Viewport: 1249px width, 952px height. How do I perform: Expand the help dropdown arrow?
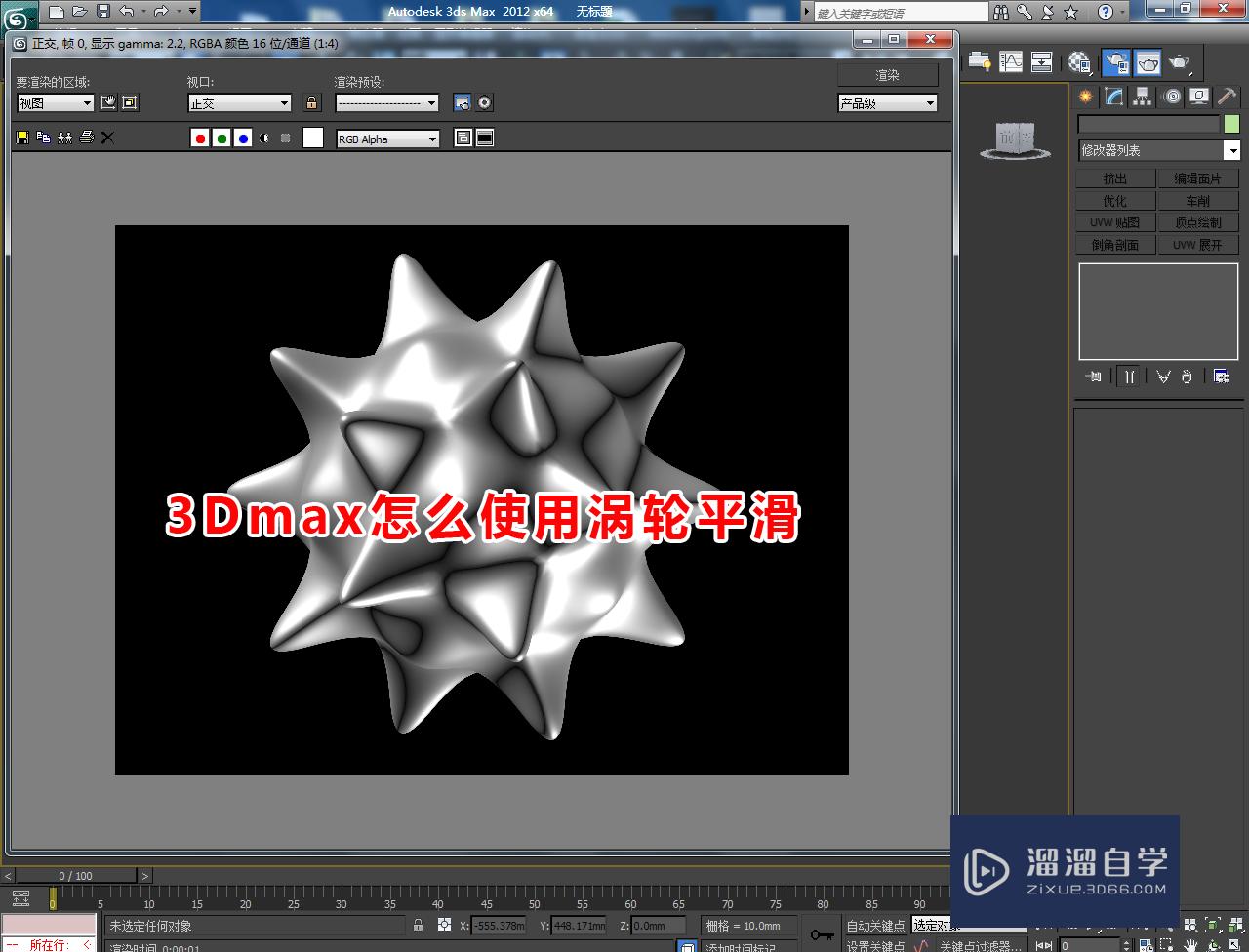[x=1122, y=12]
